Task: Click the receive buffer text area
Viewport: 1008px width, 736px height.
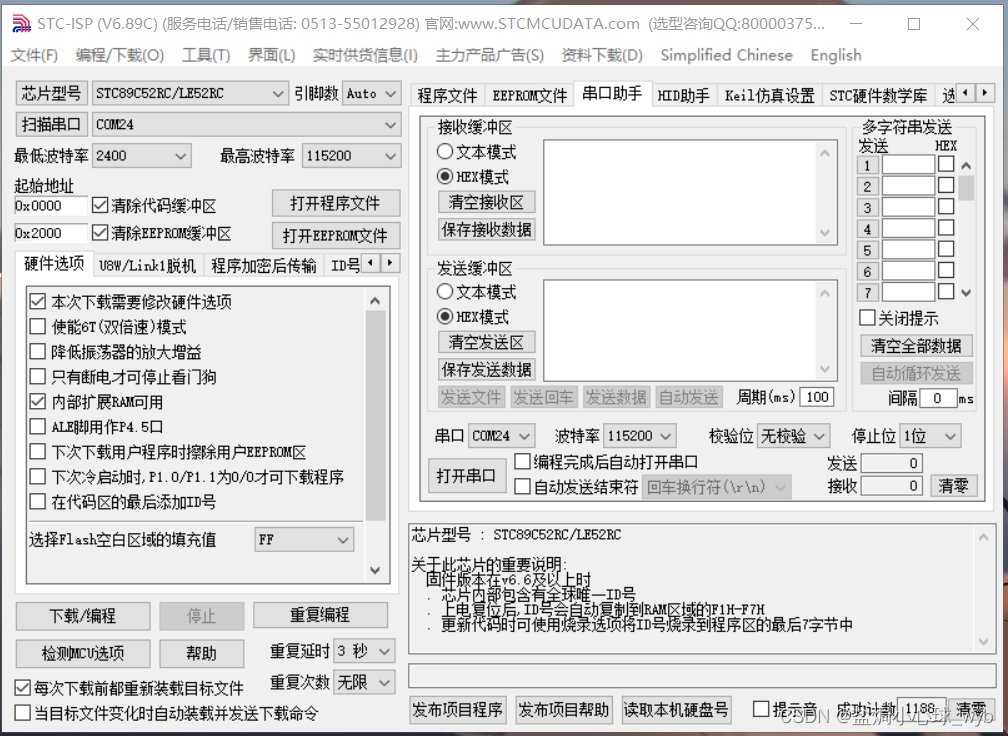Action: pos(690,192)
